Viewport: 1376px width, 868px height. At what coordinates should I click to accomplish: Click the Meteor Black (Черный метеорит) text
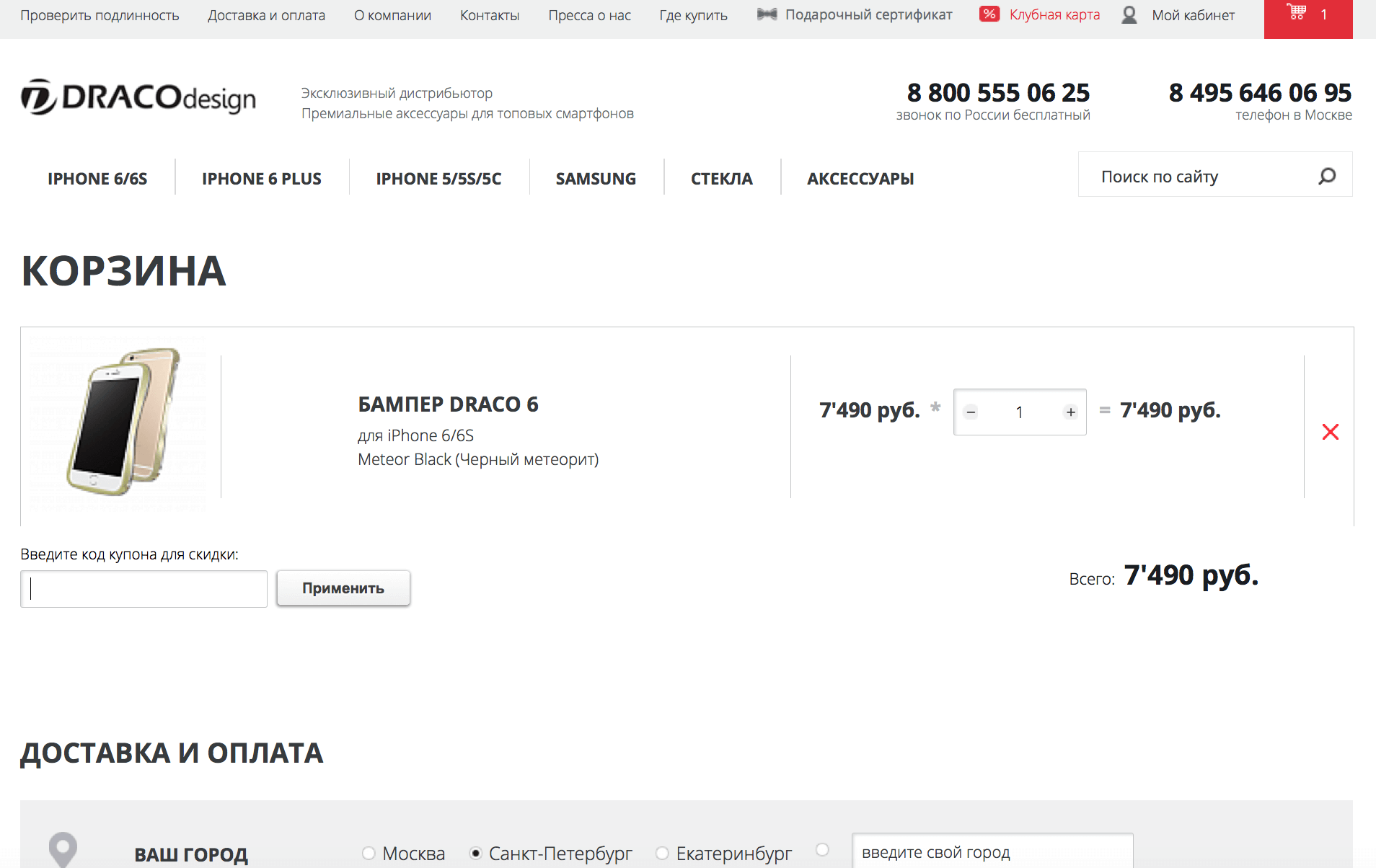point(478,460)
